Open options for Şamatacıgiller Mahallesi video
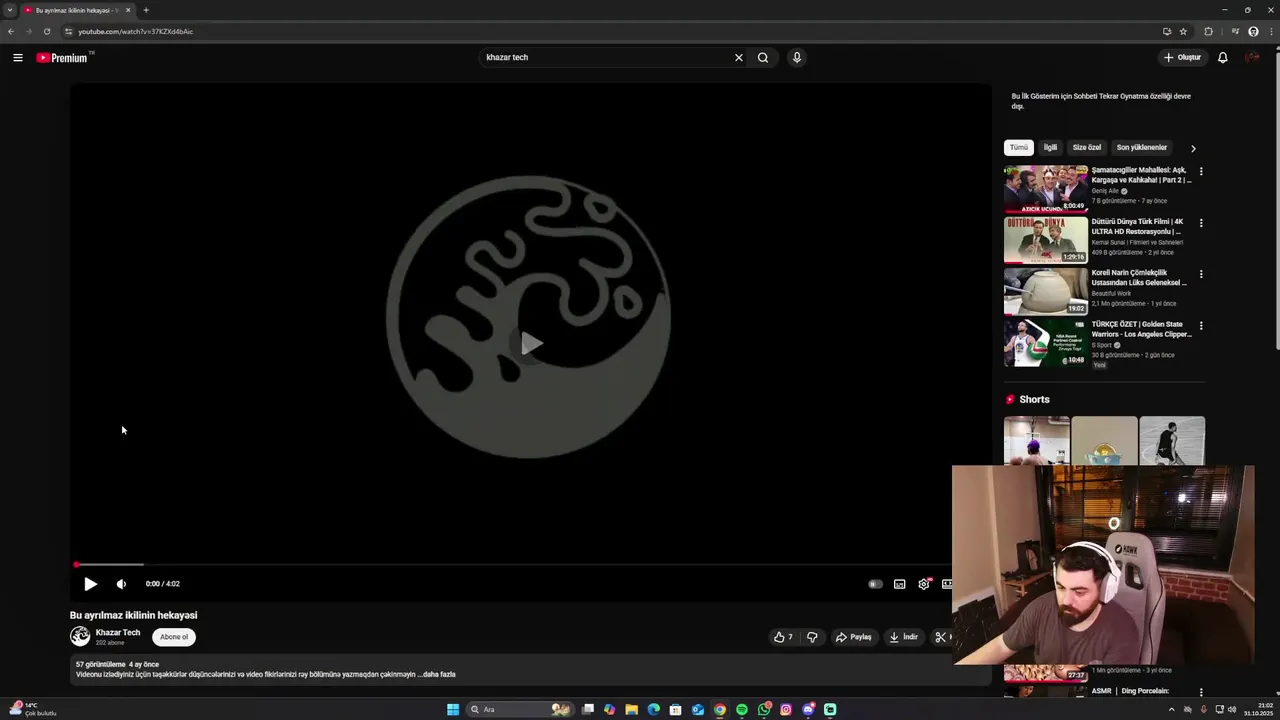This screenshot has width=1280, height=720. tap(1201, 171)
